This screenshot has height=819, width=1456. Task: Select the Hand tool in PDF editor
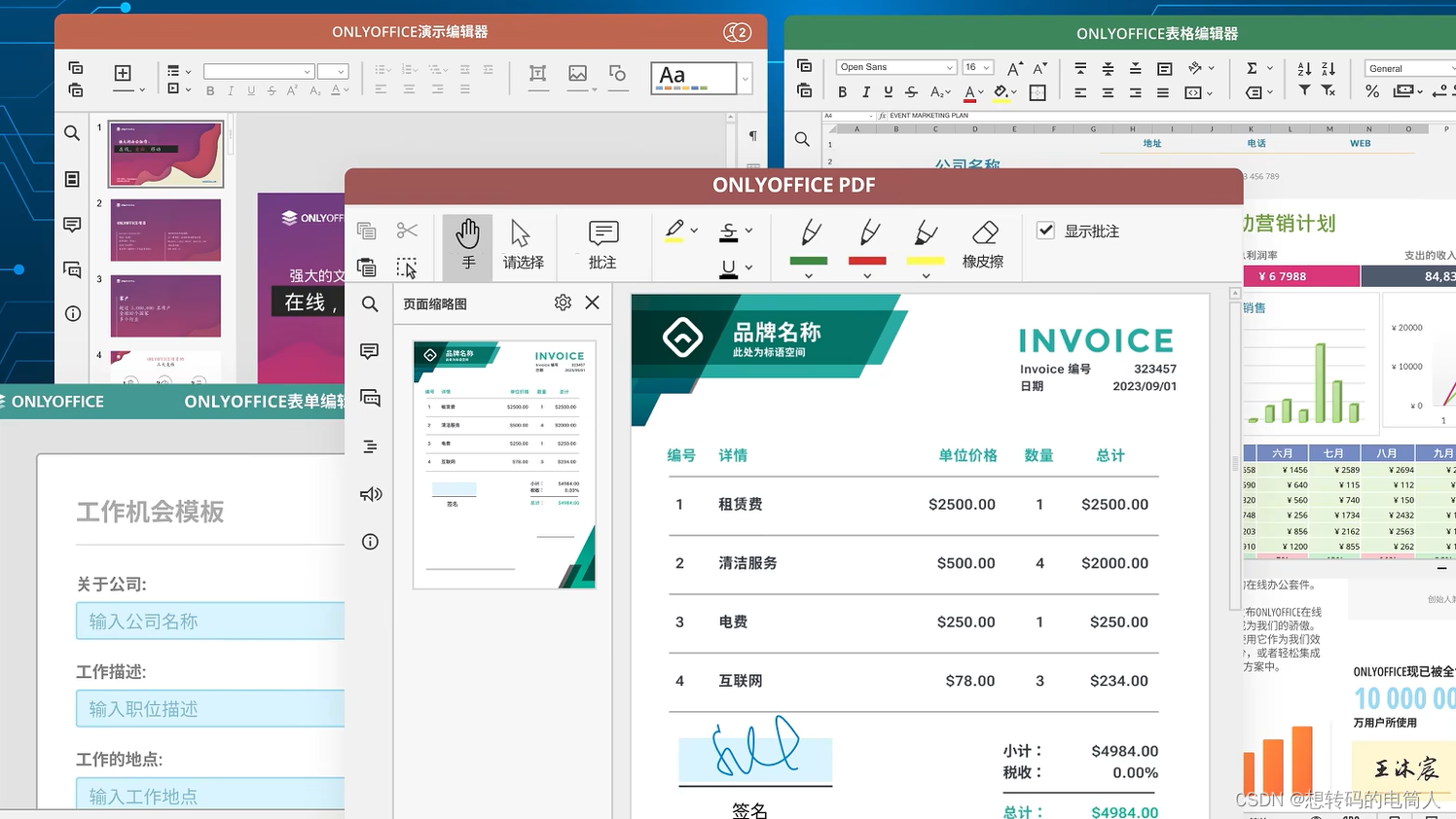468,245
